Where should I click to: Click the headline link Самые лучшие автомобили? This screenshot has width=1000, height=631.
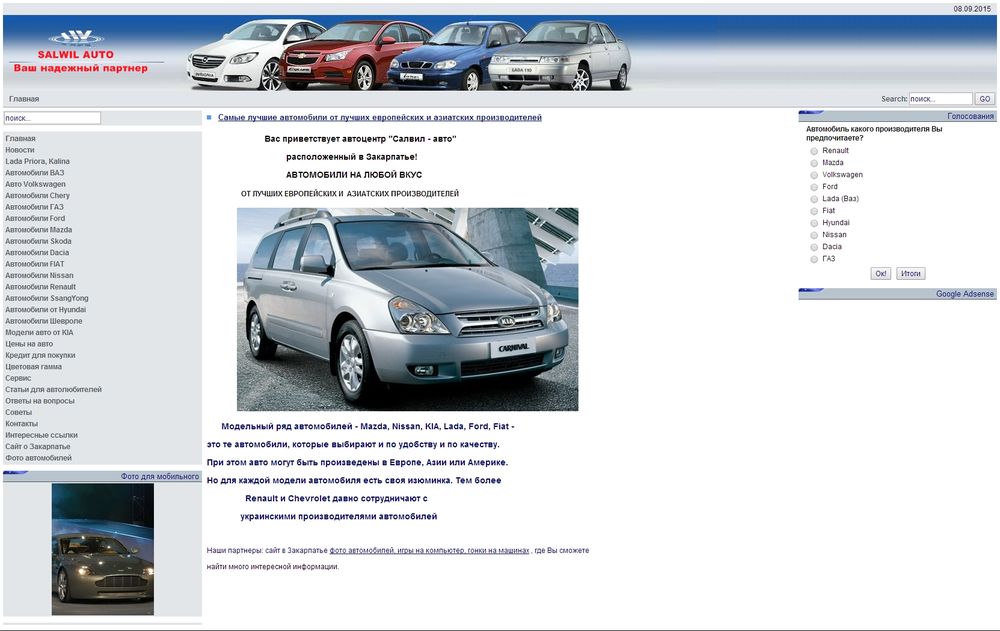coord(379,117)
